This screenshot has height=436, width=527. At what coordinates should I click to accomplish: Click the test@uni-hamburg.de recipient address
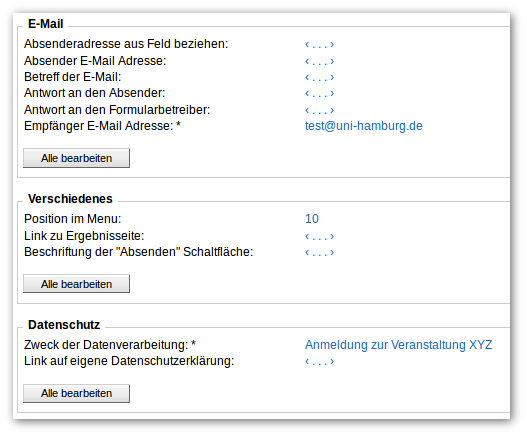click(x=364, y=126)
